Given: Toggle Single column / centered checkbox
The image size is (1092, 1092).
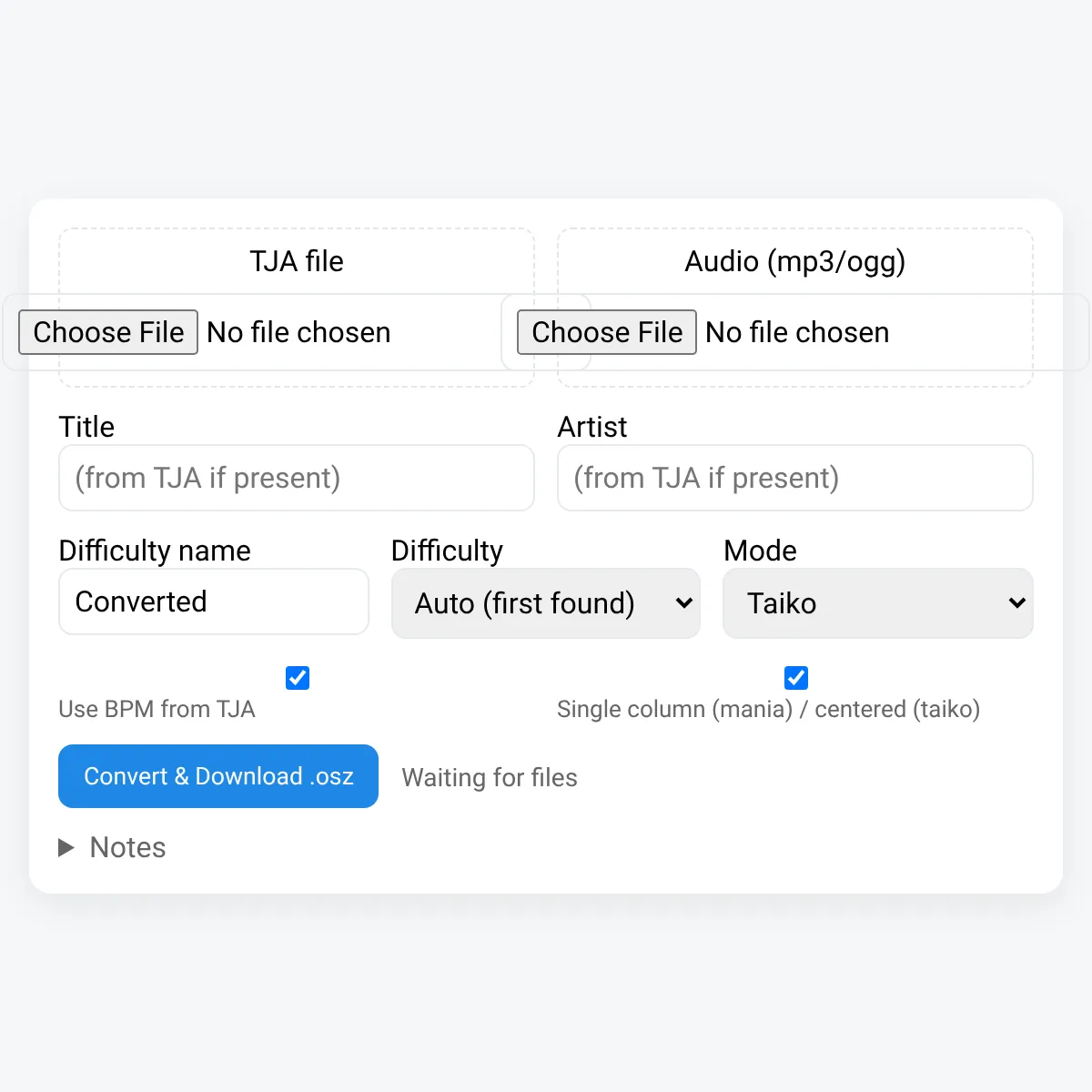Looking at the screenshot, I should pos(796,678).
